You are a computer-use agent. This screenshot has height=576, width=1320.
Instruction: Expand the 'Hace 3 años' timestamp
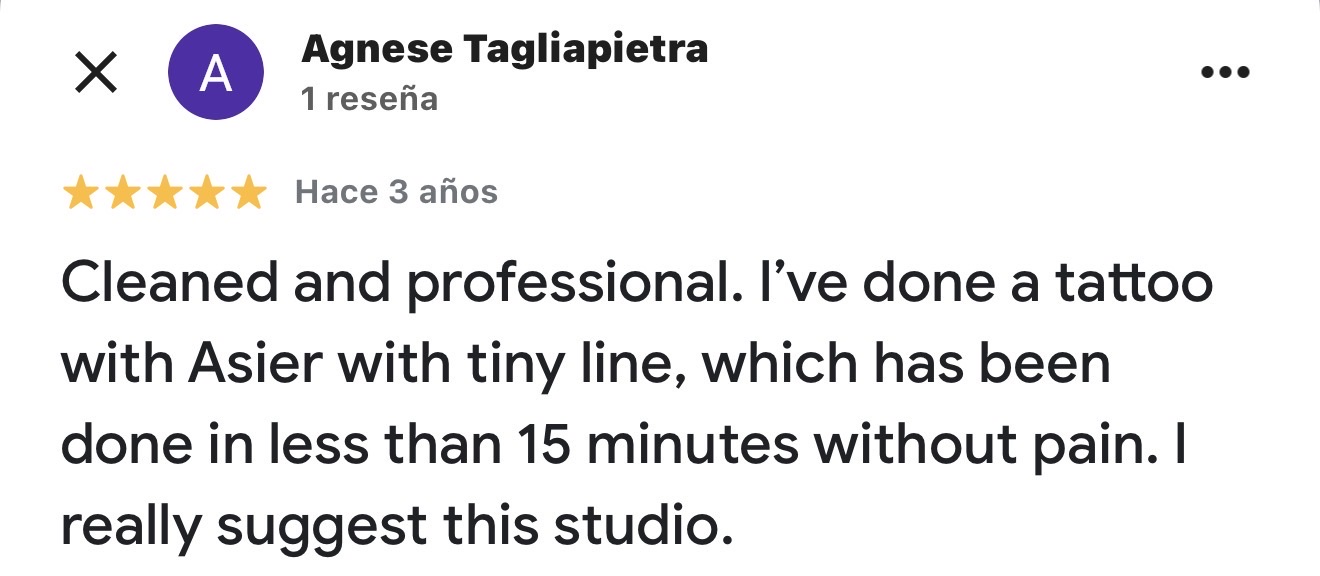pyautogui.click(x=395, y=191)
